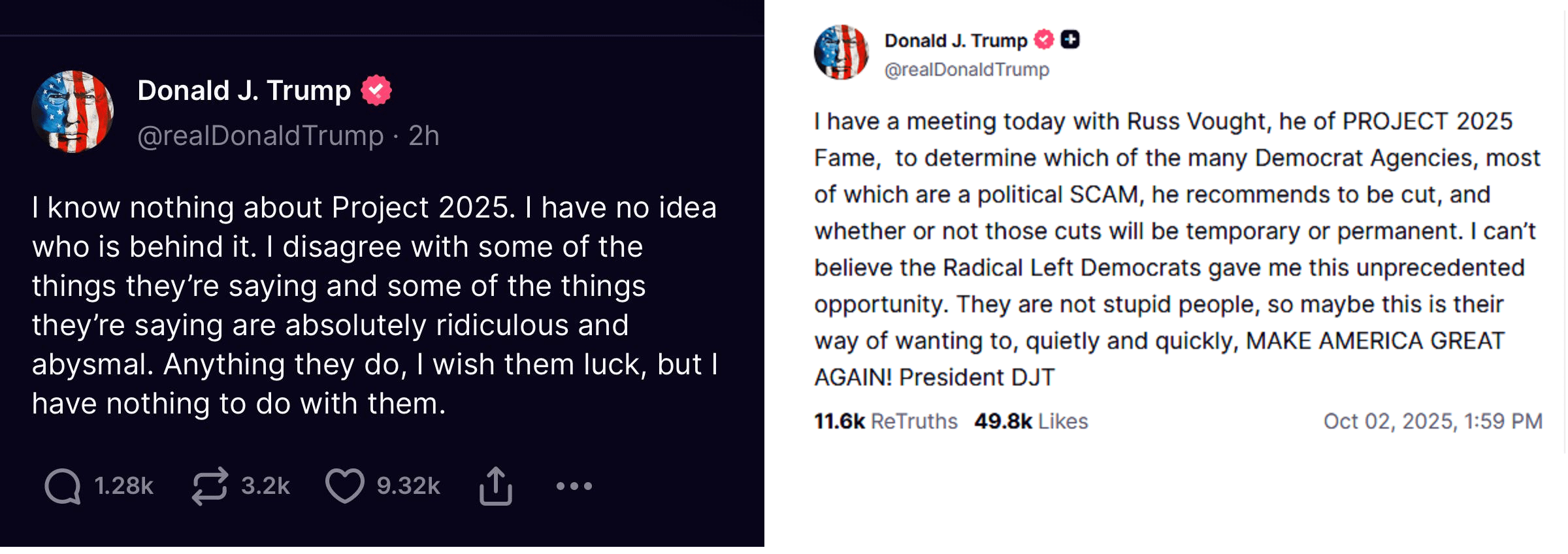The width and height of the screenshot is (1568, 554).
Task: Click the verified badge on the white post
Action: pyautogui.click(x=1044, y=40)
